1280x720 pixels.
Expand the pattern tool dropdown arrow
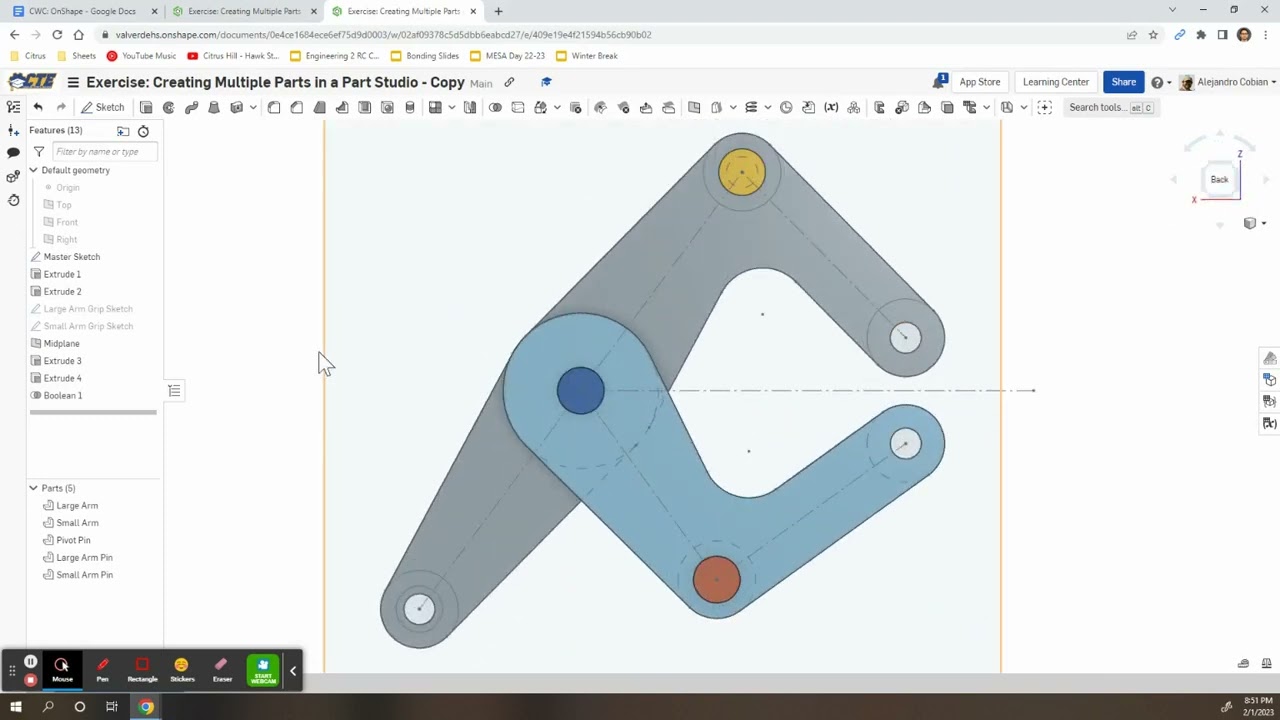pyautogui.click(x=452, y=107)
